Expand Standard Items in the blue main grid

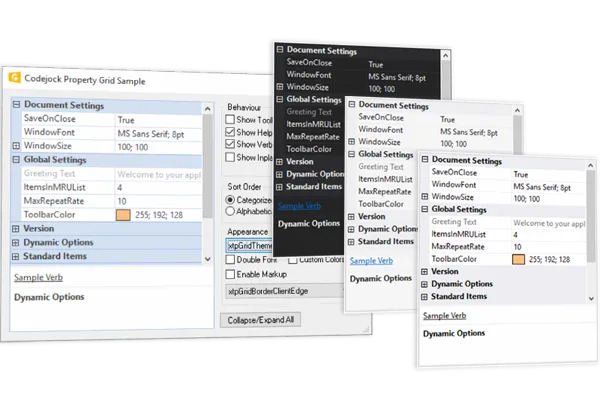pos(16,256)
